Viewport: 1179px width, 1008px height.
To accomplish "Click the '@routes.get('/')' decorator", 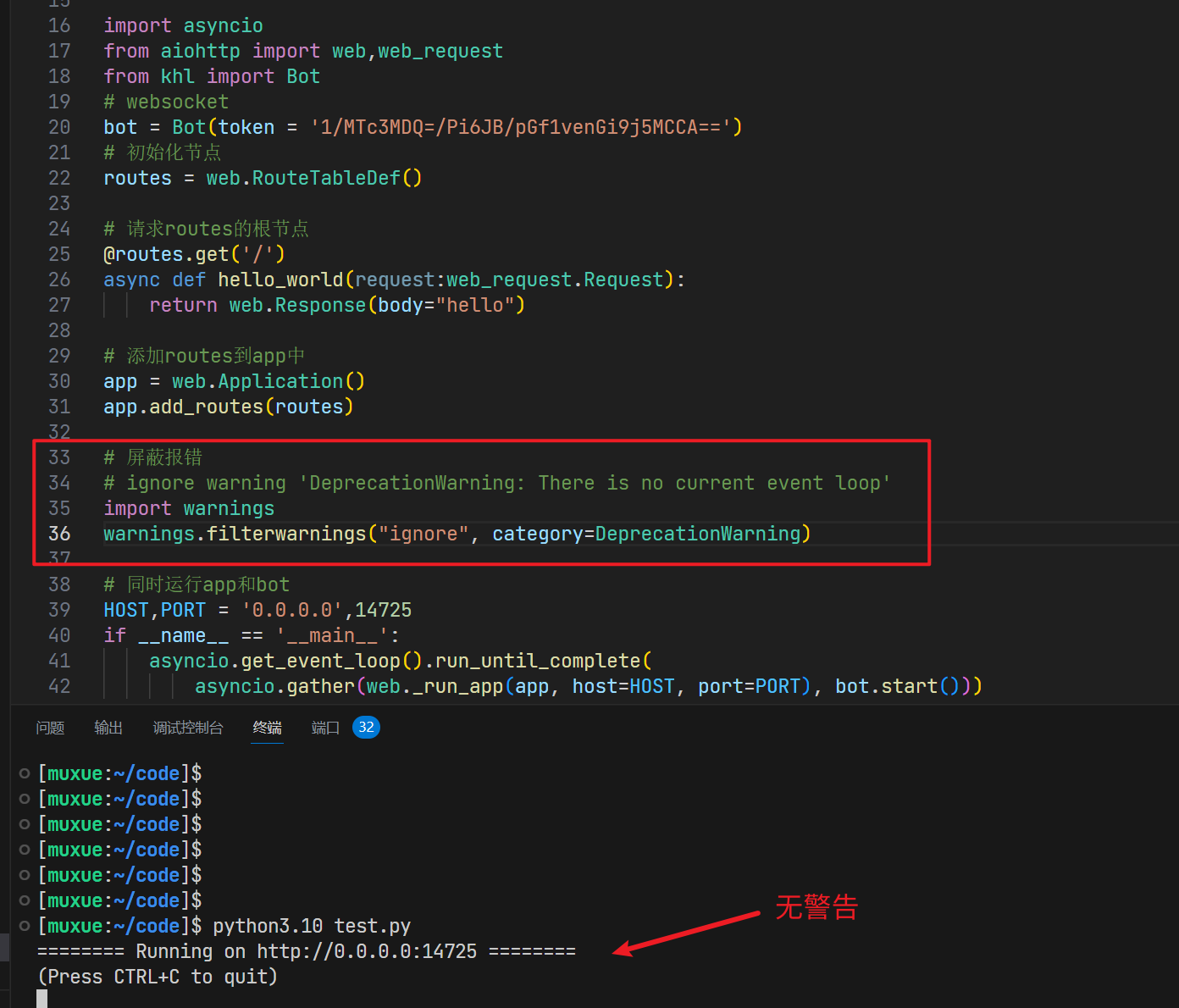I will [x=194, y=254].
